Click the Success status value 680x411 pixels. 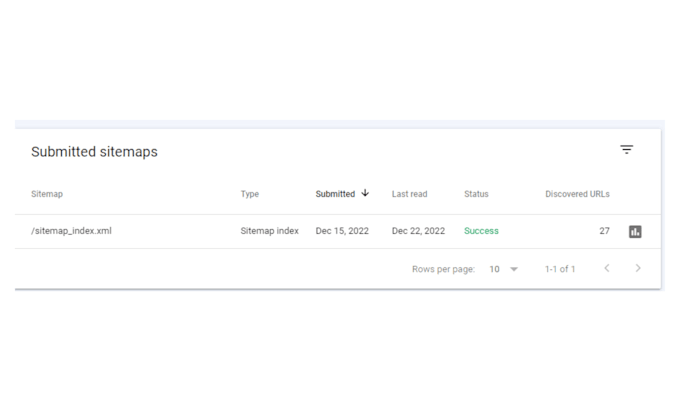(x=481, y=231)
